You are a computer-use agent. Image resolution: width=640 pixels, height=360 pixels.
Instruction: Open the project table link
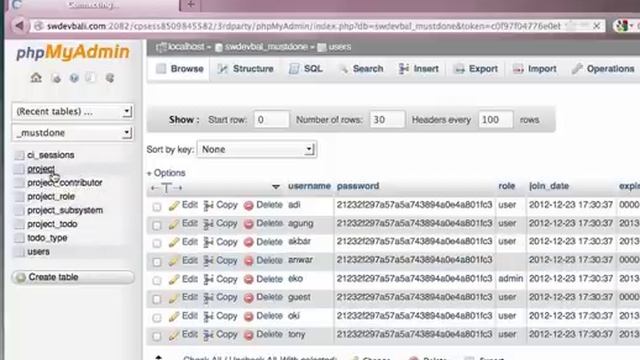point(41,169)
